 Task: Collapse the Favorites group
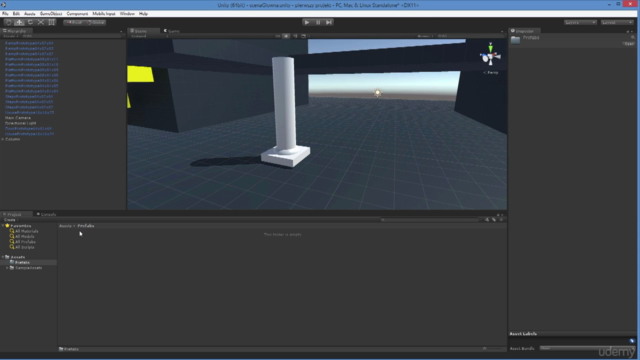pos(3,226)
